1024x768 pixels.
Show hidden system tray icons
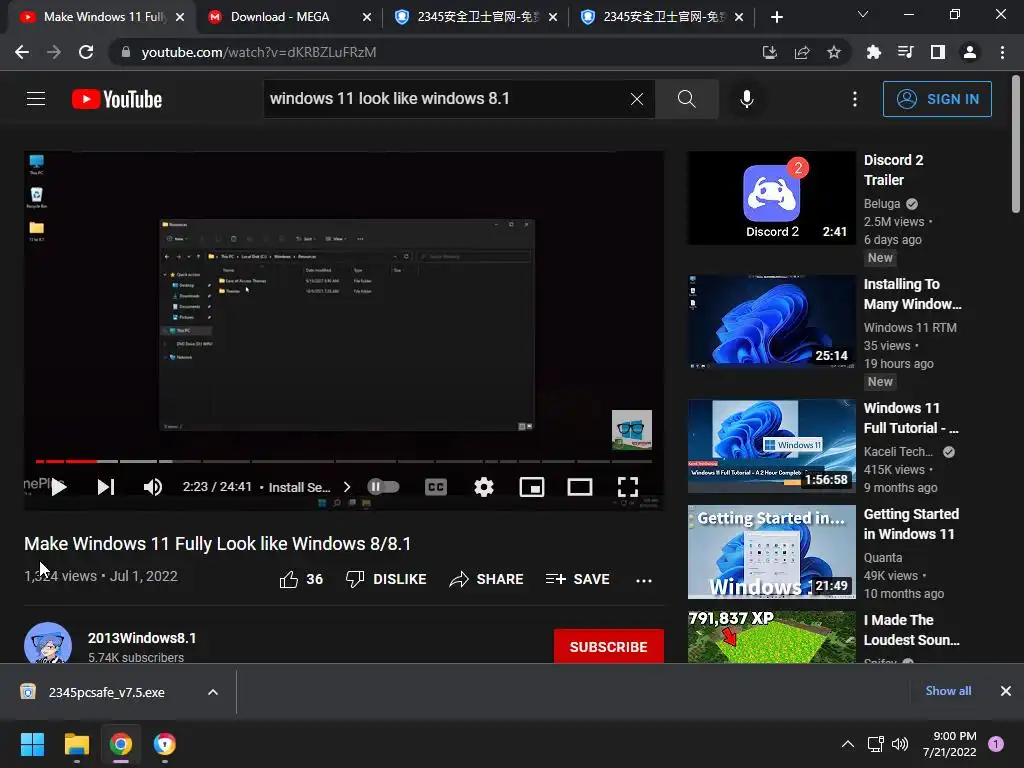[848, 744]
